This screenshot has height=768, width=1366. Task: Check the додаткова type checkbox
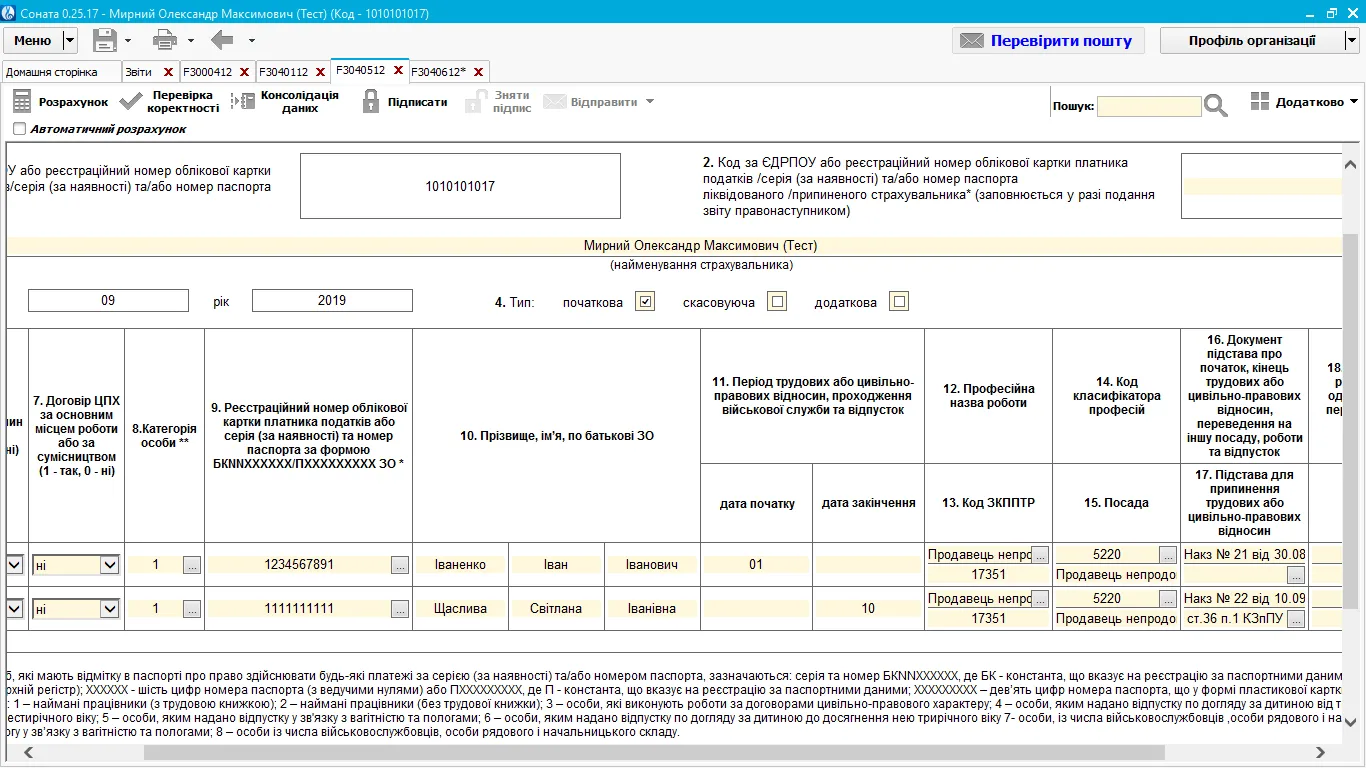point(899,301)
